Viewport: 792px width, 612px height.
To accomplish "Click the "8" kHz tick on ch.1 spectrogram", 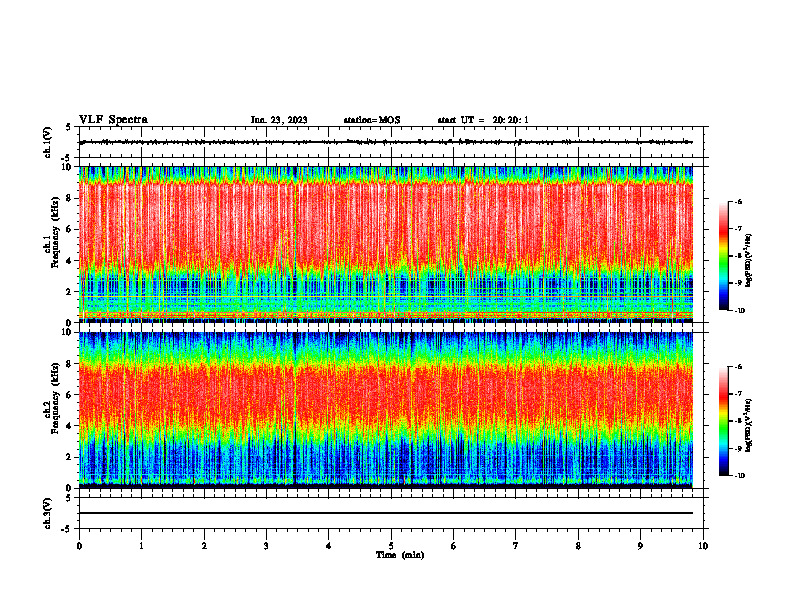I will click(70, 198).
